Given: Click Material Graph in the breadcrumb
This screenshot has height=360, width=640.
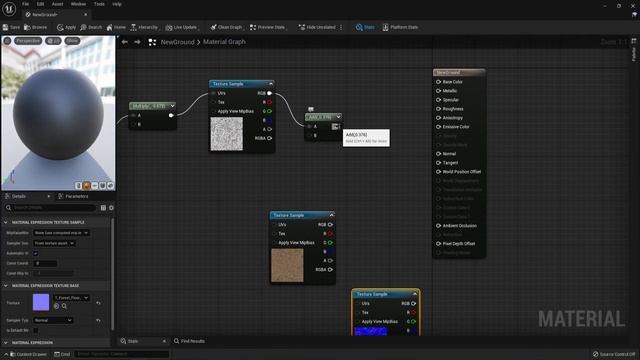Looking at the screenshot, I should (x=224, y=42).
